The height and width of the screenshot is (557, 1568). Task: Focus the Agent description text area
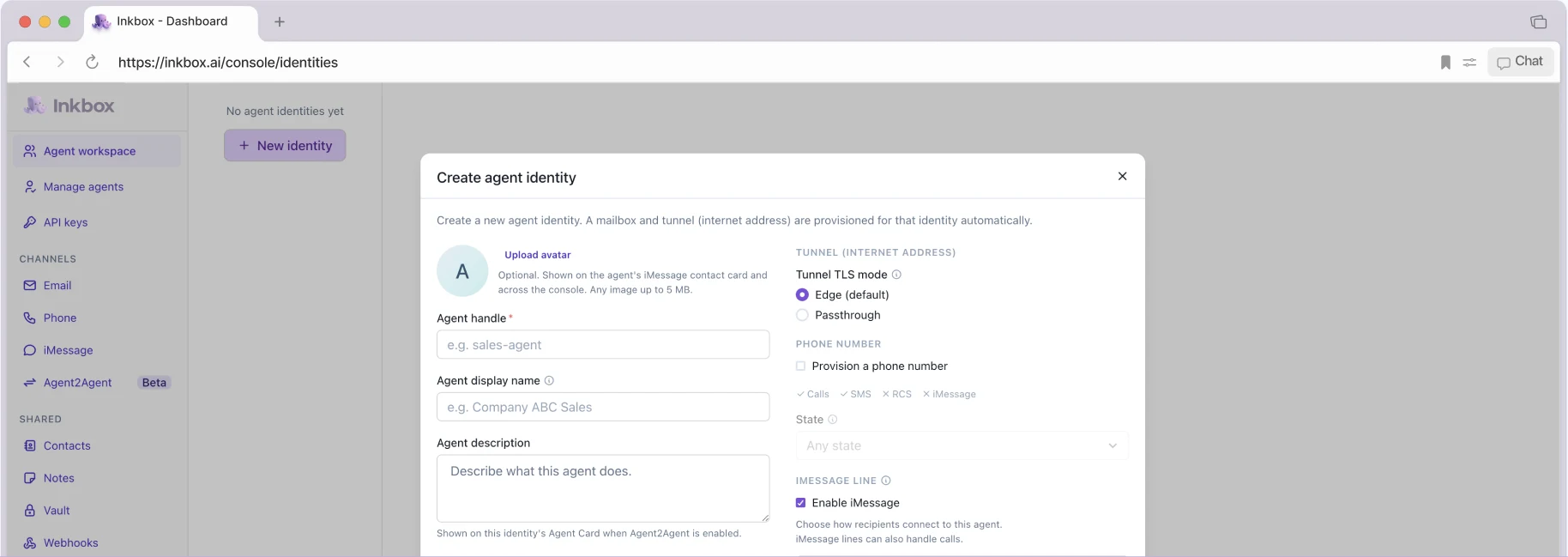click(x=603, y=488)
